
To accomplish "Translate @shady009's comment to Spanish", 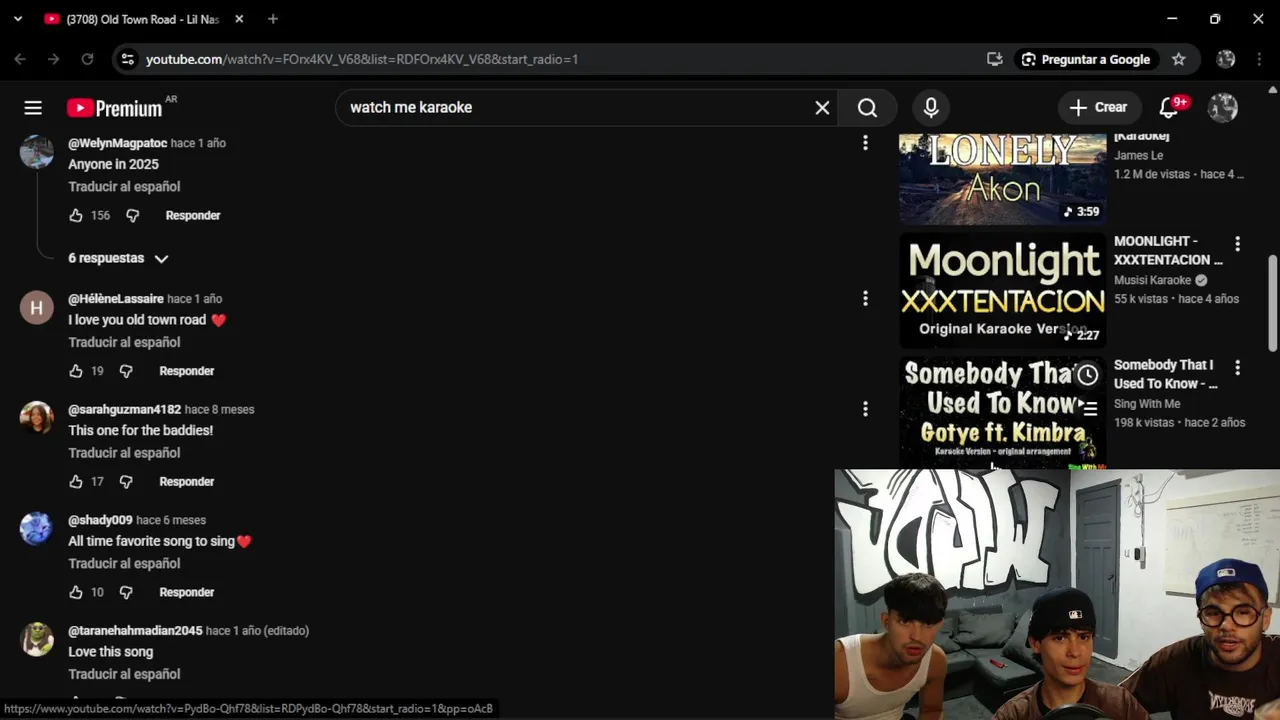I will click(x=124, y=564).
